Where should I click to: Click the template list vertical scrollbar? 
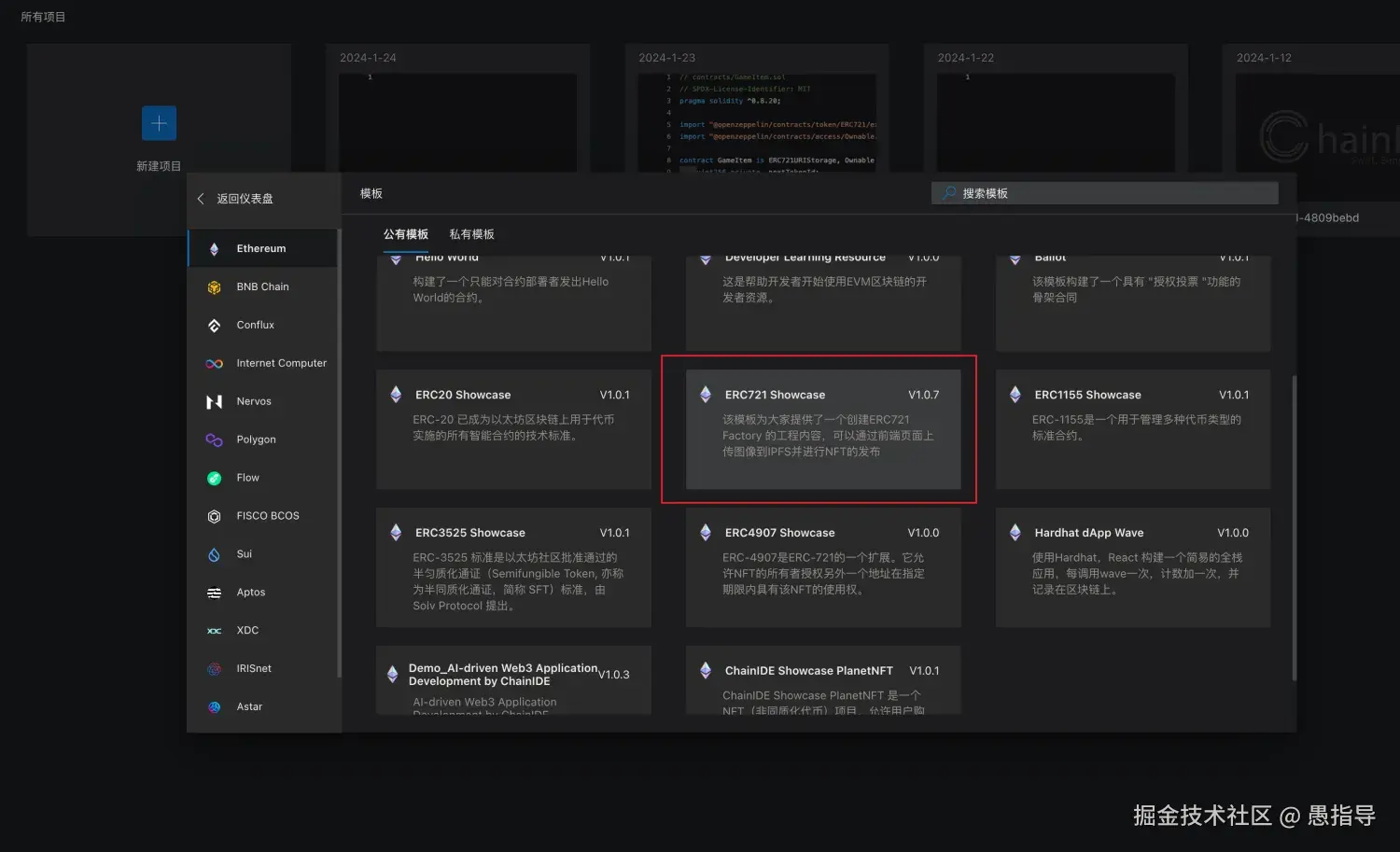click(1294, 527)
